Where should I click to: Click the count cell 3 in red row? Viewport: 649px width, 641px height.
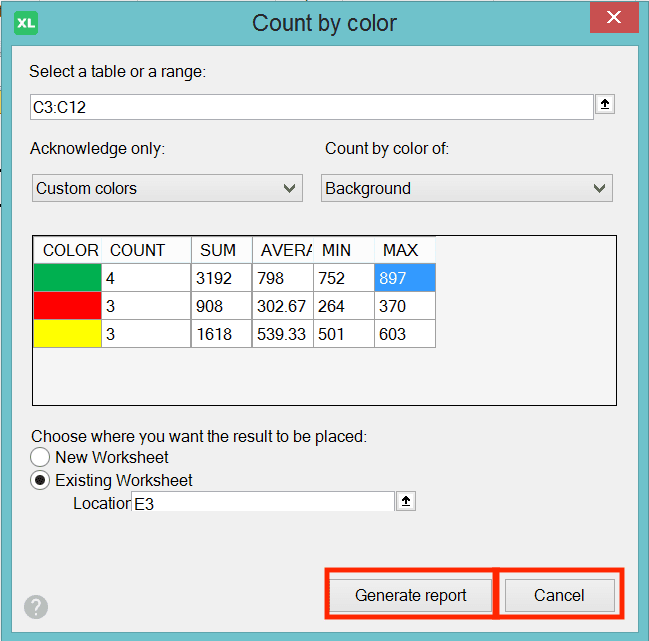pos(146,305)
